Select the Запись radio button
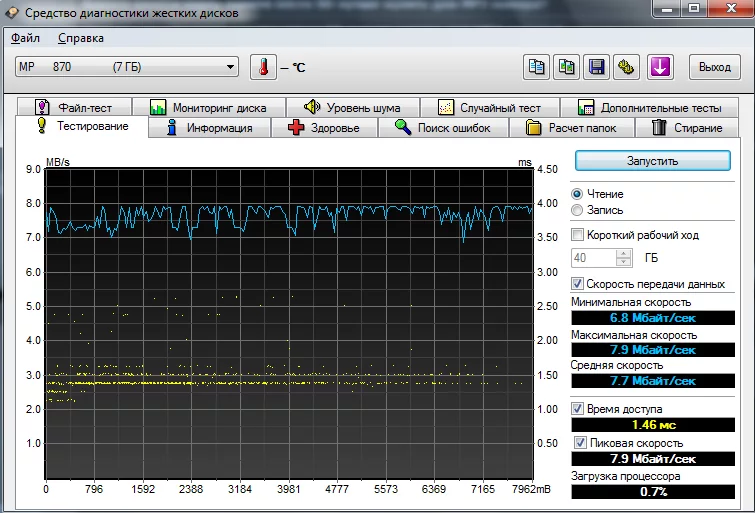This screenshot has height=513, width=755. [577, 210]
